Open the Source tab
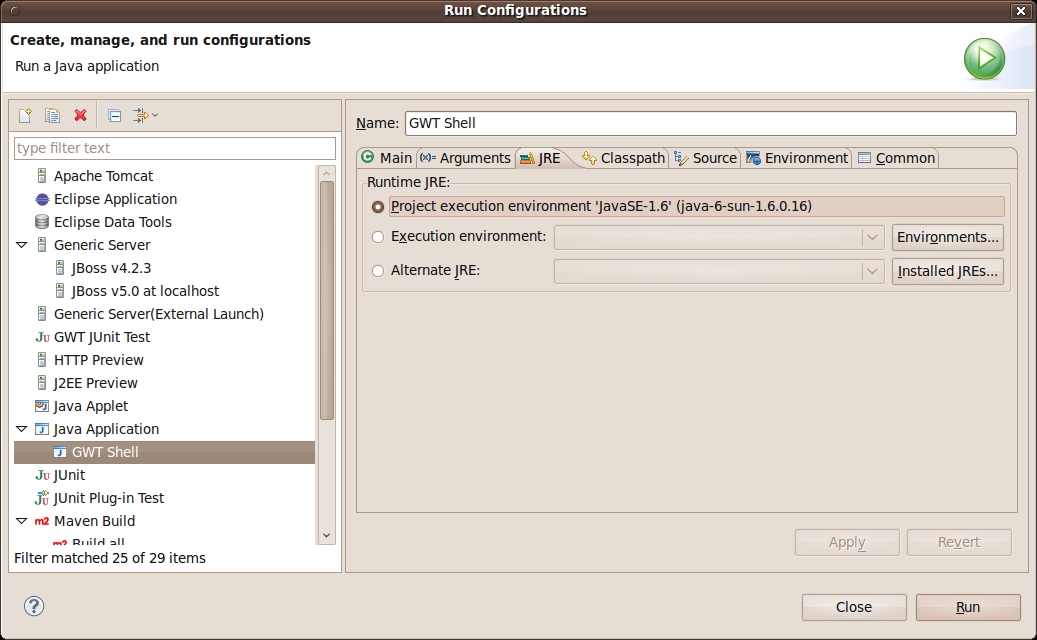Image resolution: width=1037 pixels, height=640 pixels. point(705,158)
